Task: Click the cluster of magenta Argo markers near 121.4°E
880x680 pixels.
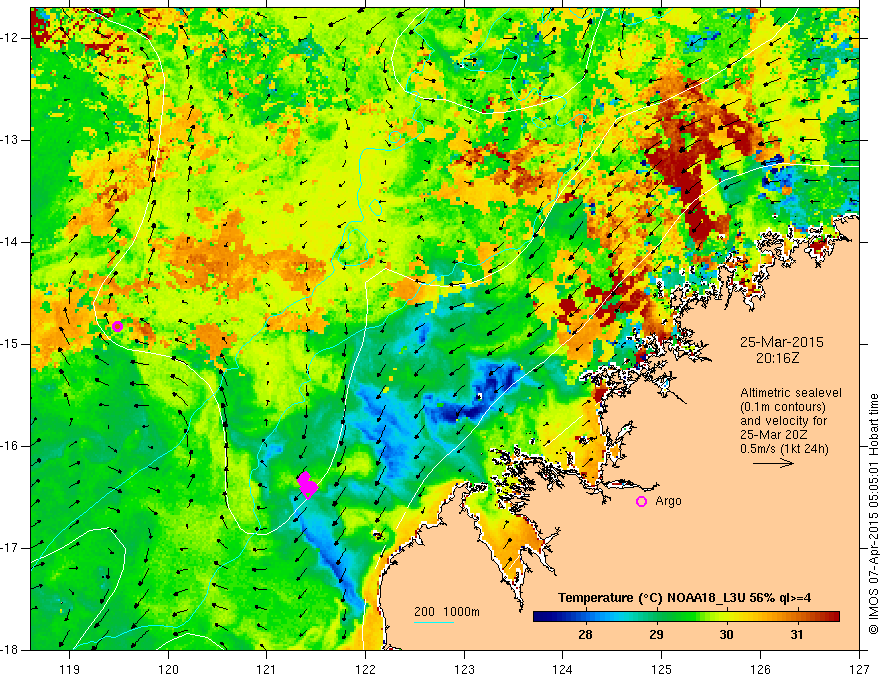Action: pyautogui.click(x=307, y=485)
